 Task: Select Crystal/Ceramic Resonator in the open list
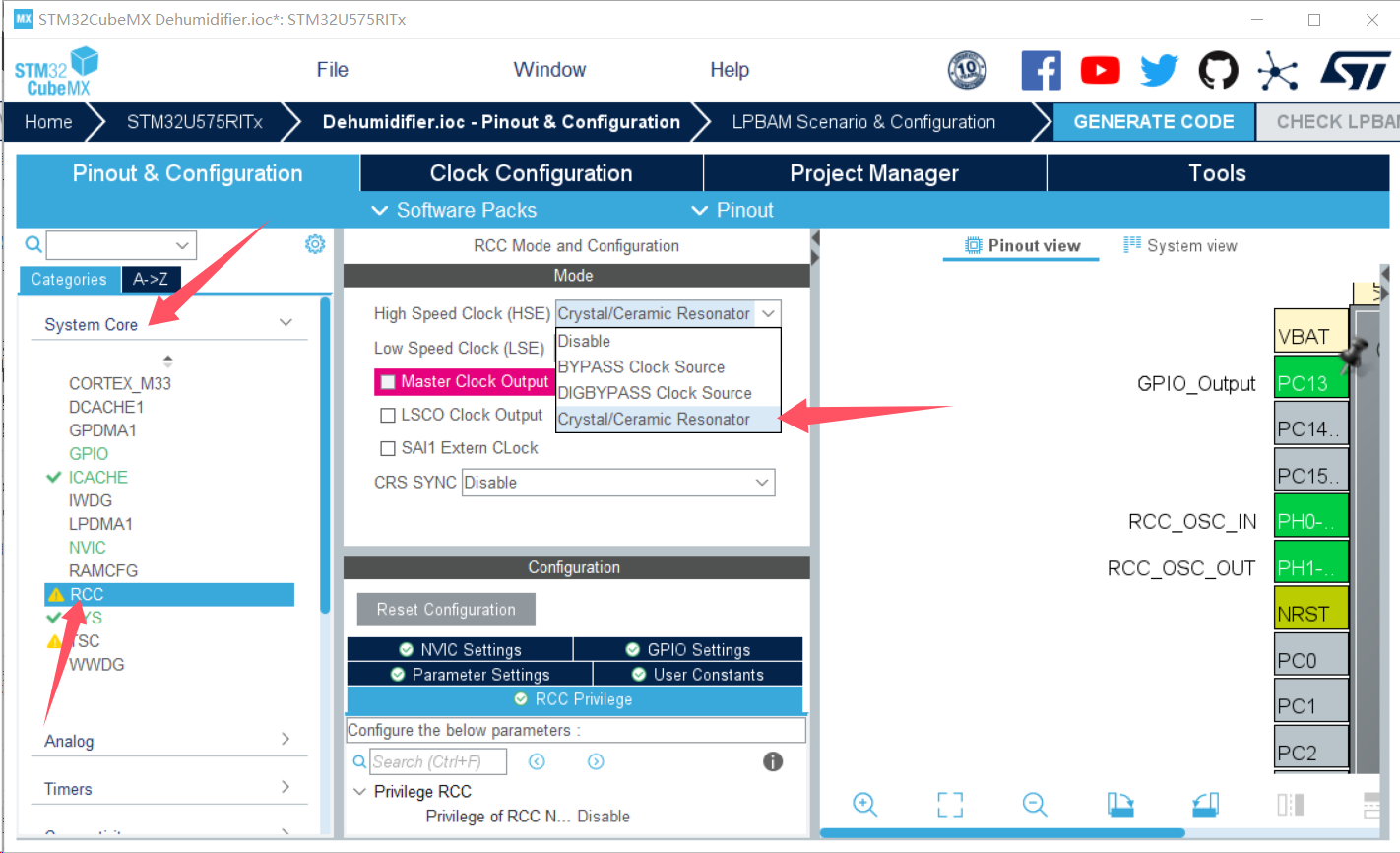[x=668, y=419]
